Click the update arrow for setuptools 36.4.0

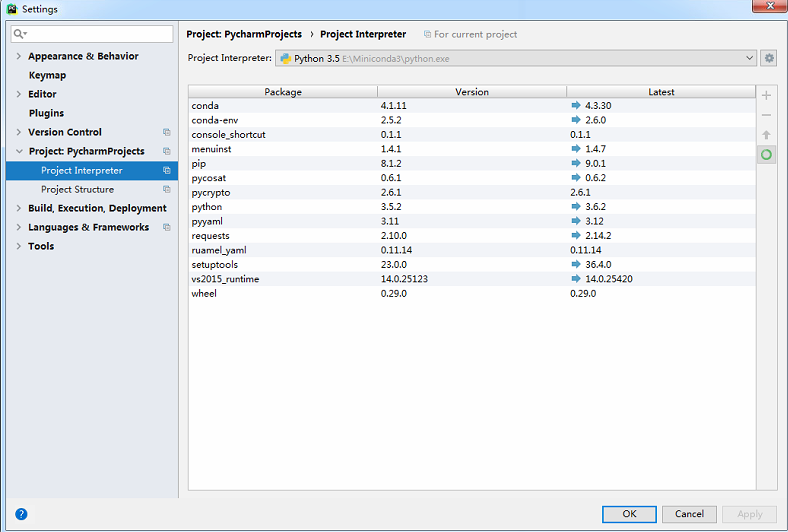576,264
